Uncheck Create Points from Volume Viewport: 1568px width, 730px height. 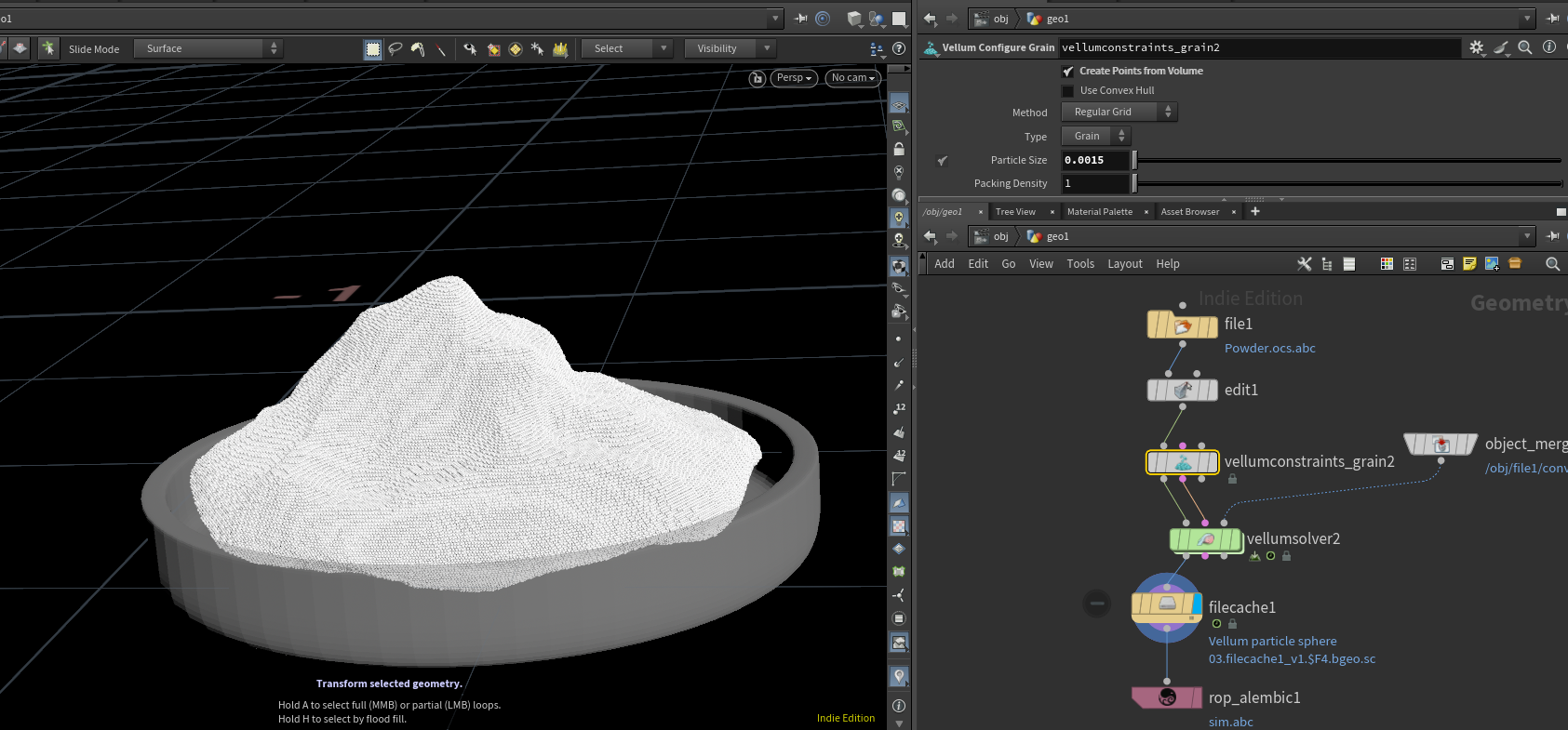pyautogui.click(x=1068, y=72)
